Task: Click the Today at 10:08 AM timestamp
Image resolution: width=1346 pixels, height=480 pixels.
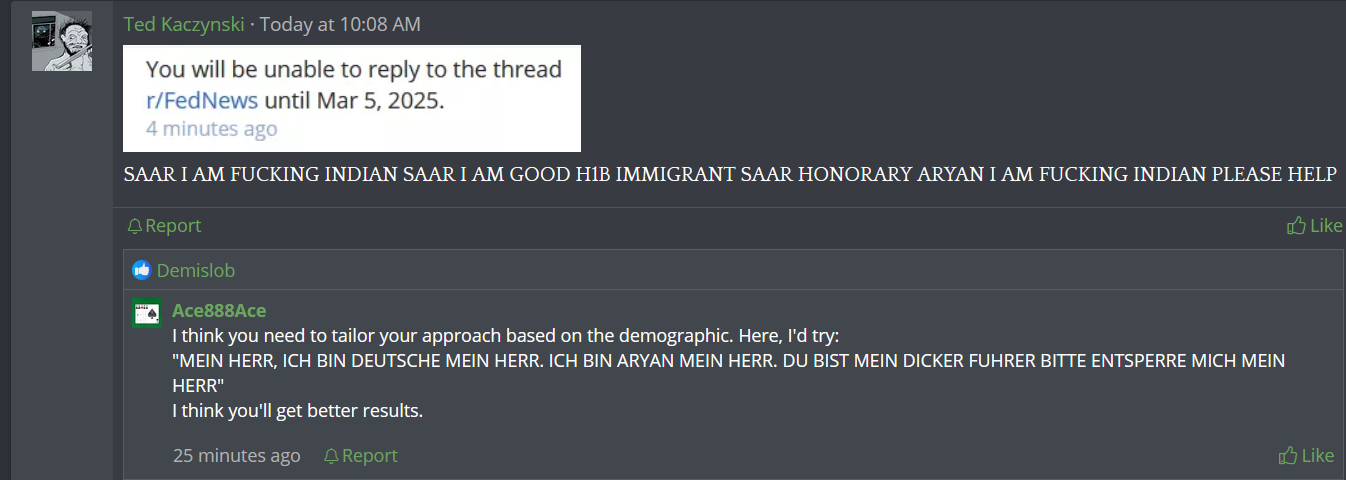Action: (340, 24)
